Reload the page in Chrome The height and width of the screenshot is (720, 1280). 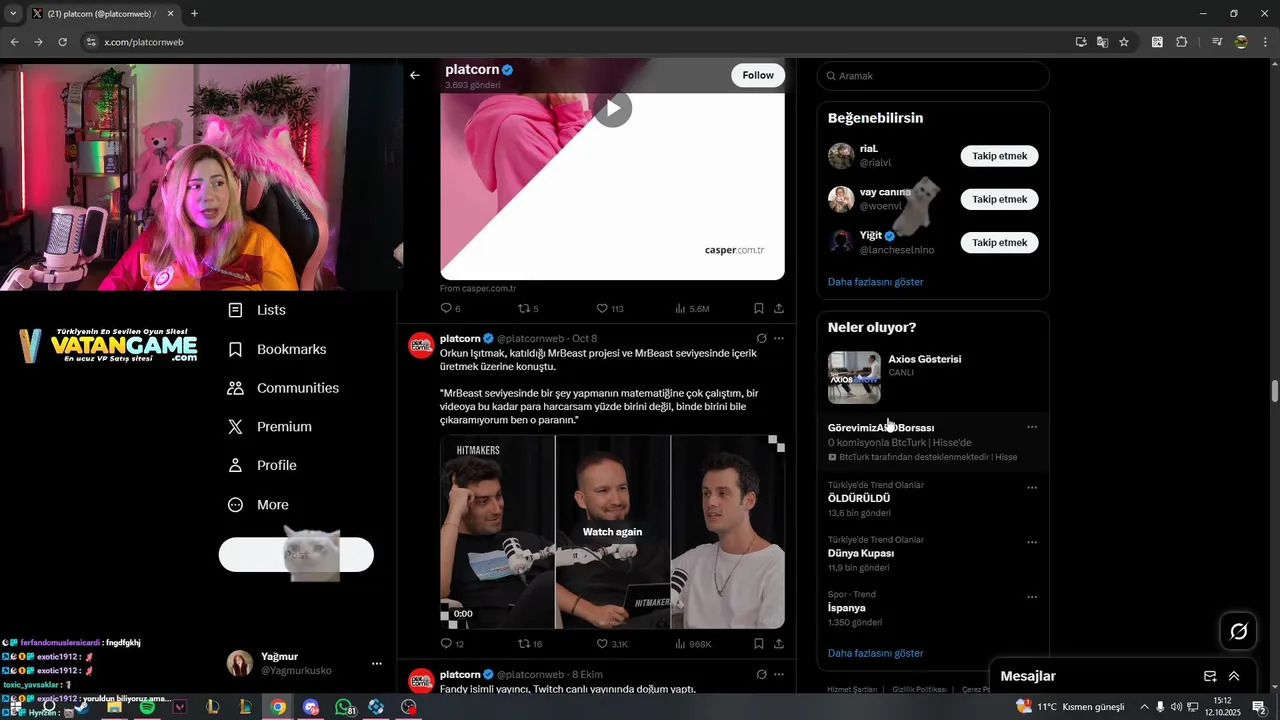(62, 42)
